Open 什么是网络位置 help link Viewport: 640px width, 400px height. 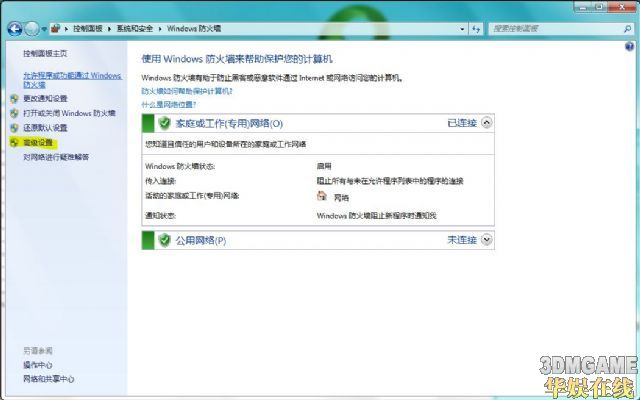(x=169, y=104)
